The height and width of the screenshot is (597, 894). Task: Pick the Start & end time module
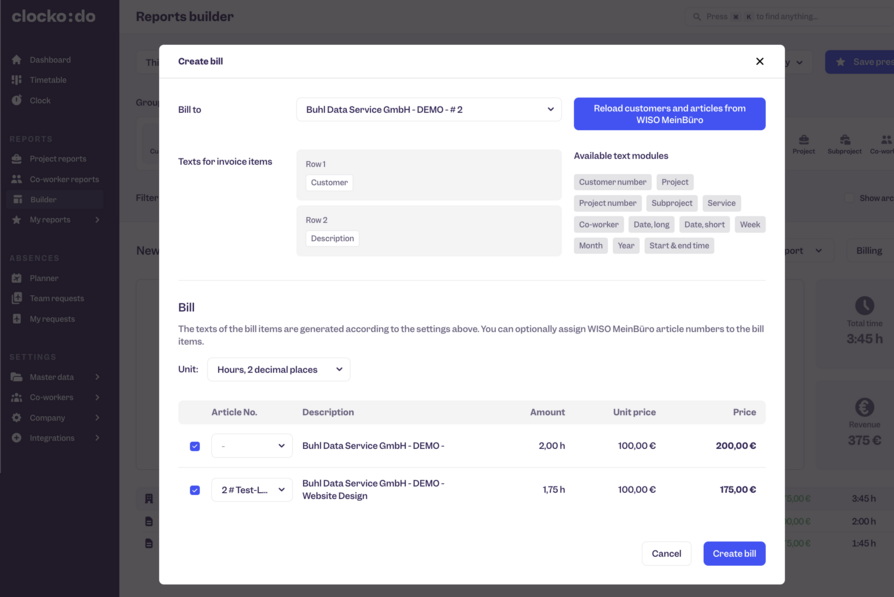click(679, 246)
